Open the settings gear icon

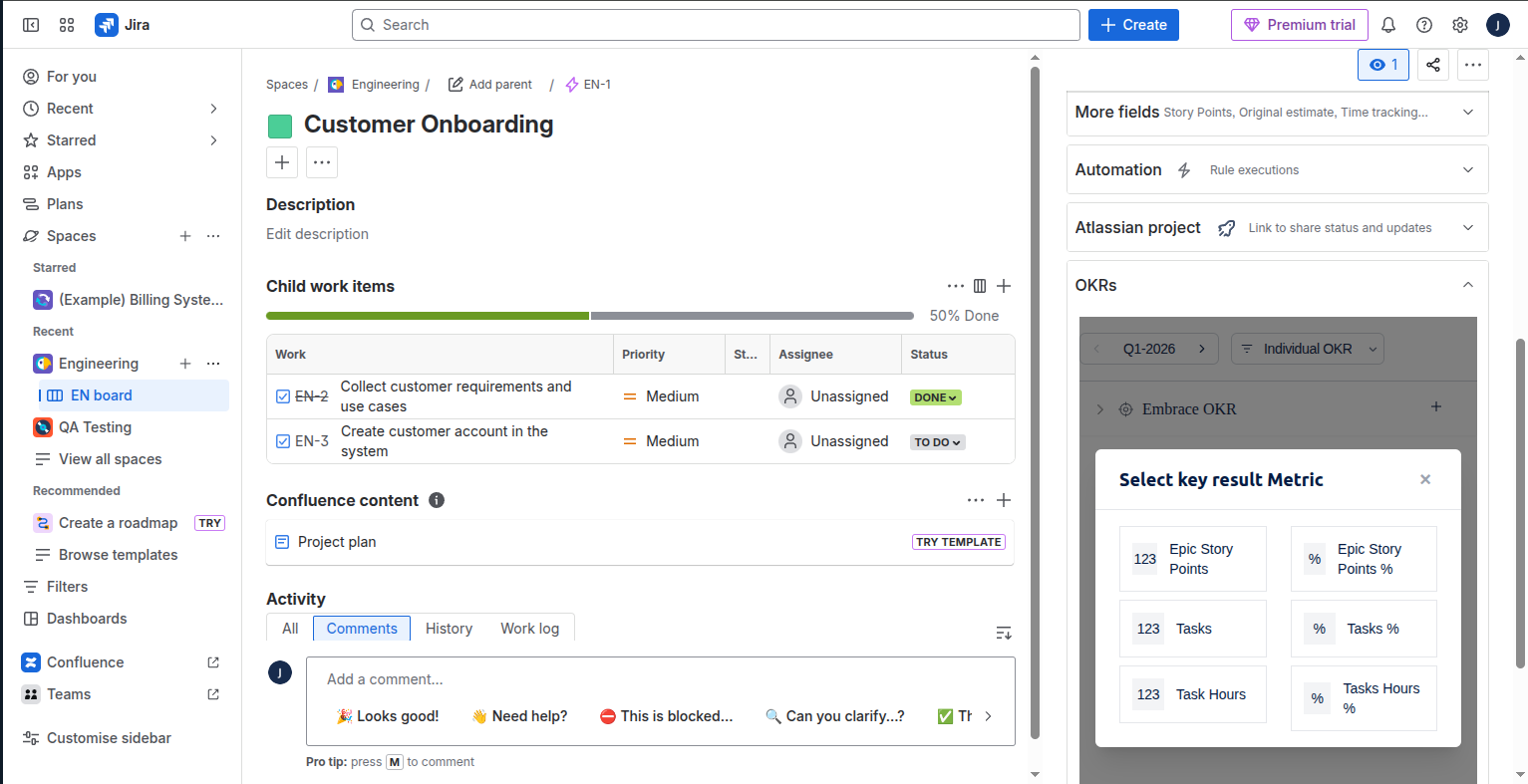coord(1460,25)
